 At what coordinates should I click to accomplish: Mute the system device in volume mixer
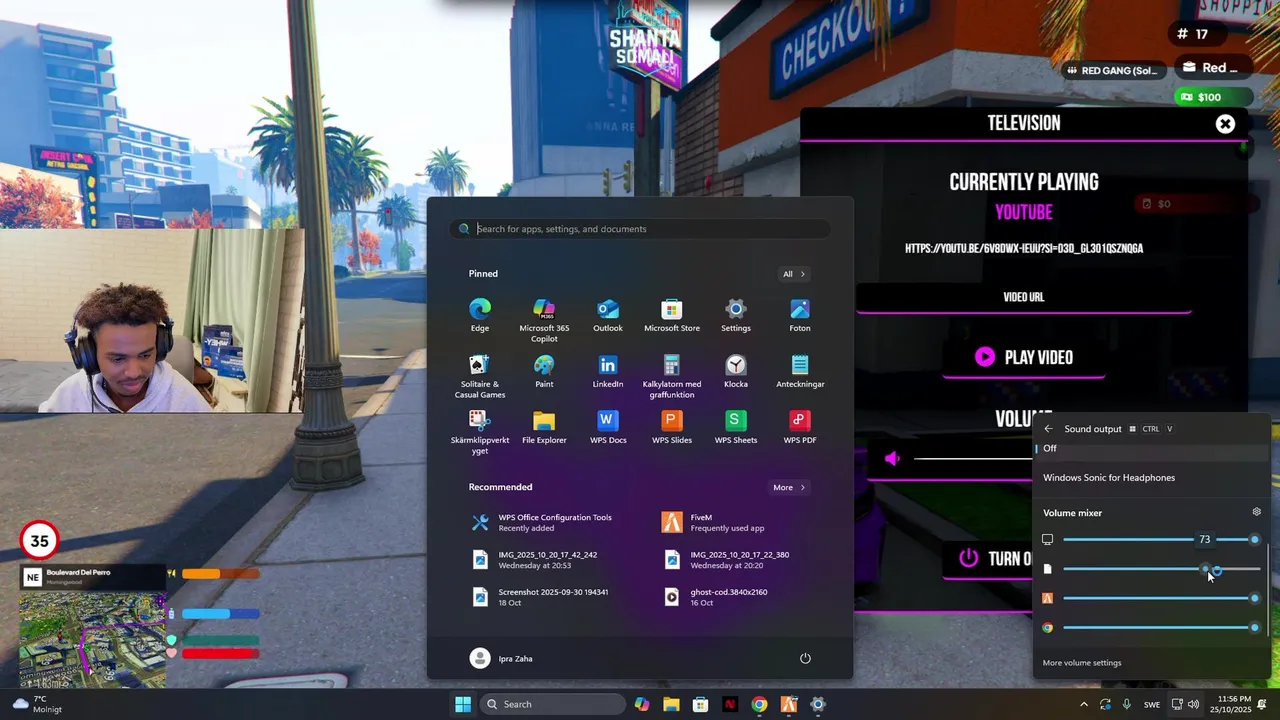tap(1047, 540)
